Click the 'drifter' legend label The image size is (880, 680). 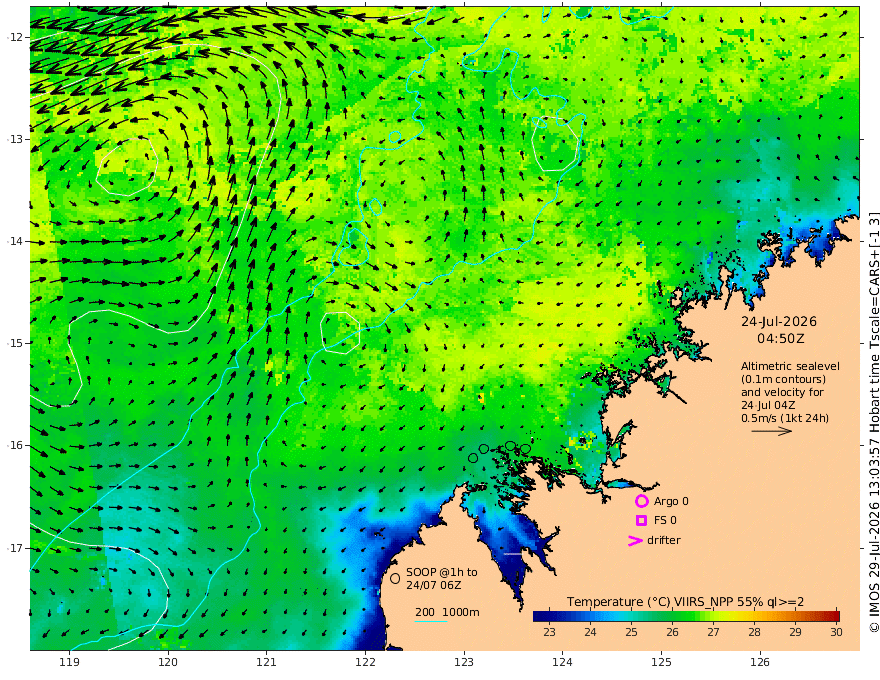(x=663, y=540)
